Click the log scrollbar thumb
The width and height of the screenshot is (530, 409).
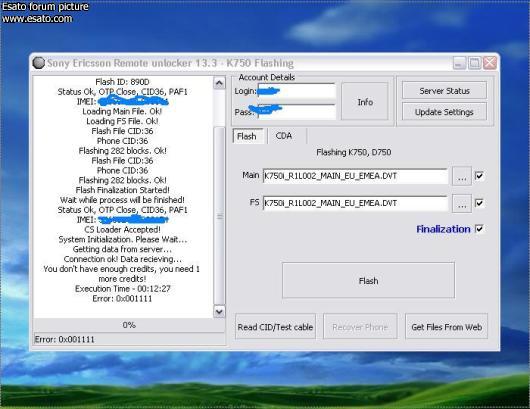click(x=219, y=216)
